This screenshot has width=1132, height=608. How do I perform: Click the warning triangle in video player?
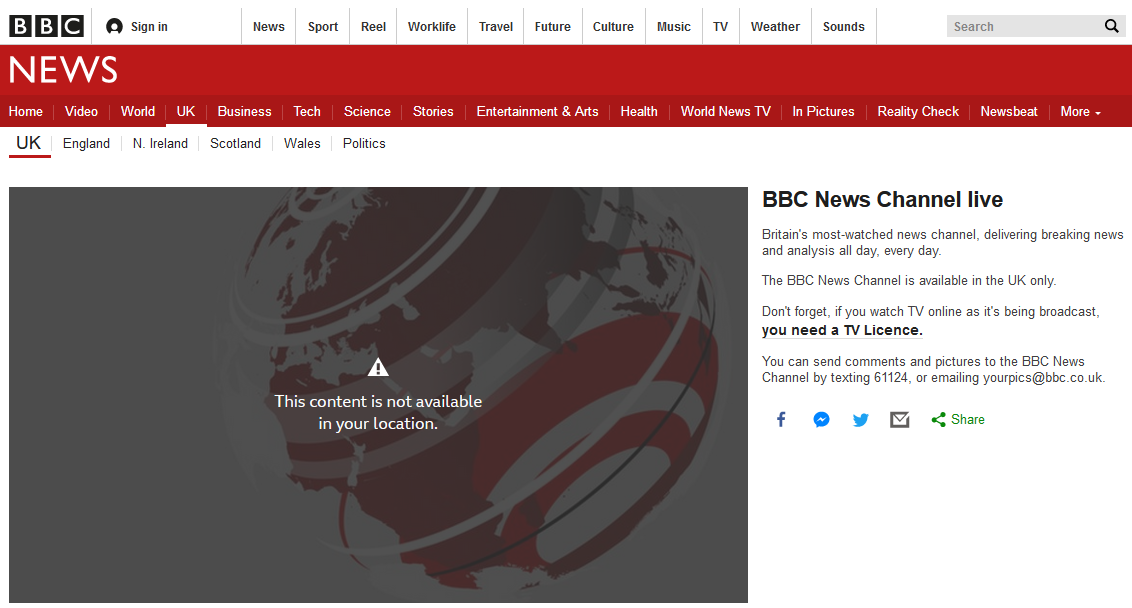pos(378,368)
